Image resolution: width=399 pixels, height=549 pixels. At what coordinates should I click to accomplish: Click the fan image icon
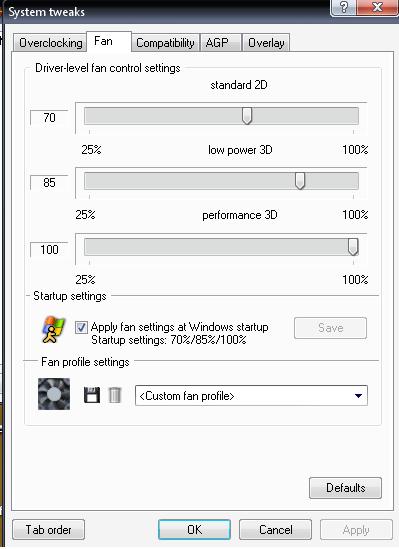point(54,394)
